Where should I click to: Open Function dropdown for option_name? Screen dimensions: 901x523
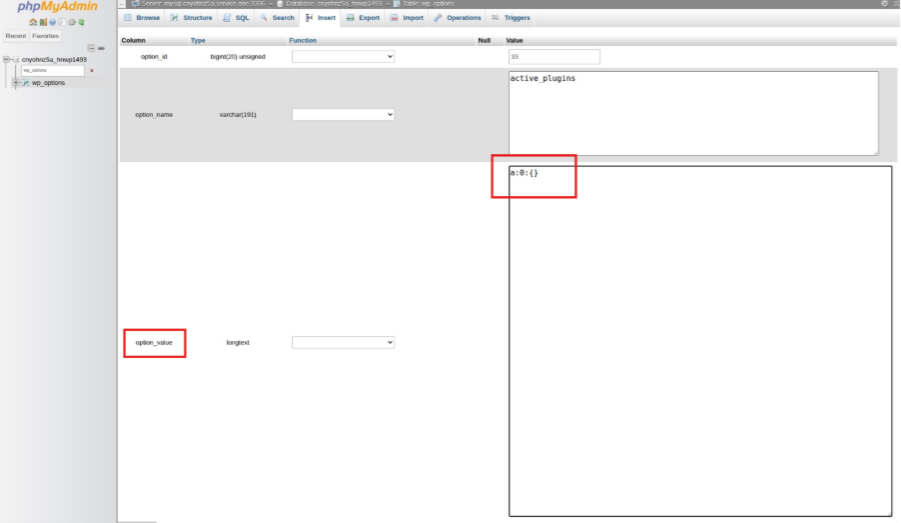(x=343, y=114)
